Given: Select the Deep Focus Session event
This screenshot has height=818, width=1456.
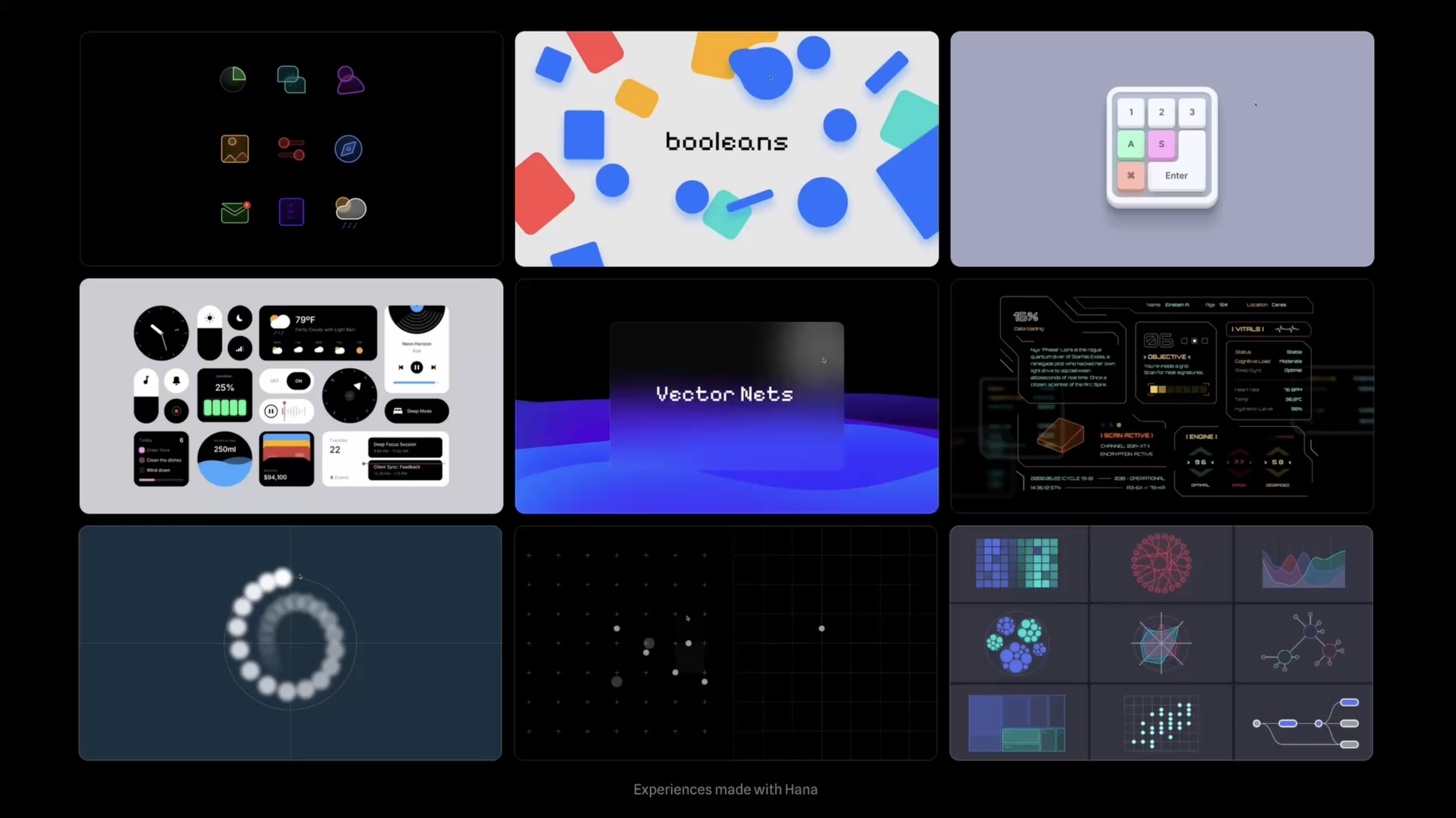Looking at the screenshot, I should [x=404, y=447].
